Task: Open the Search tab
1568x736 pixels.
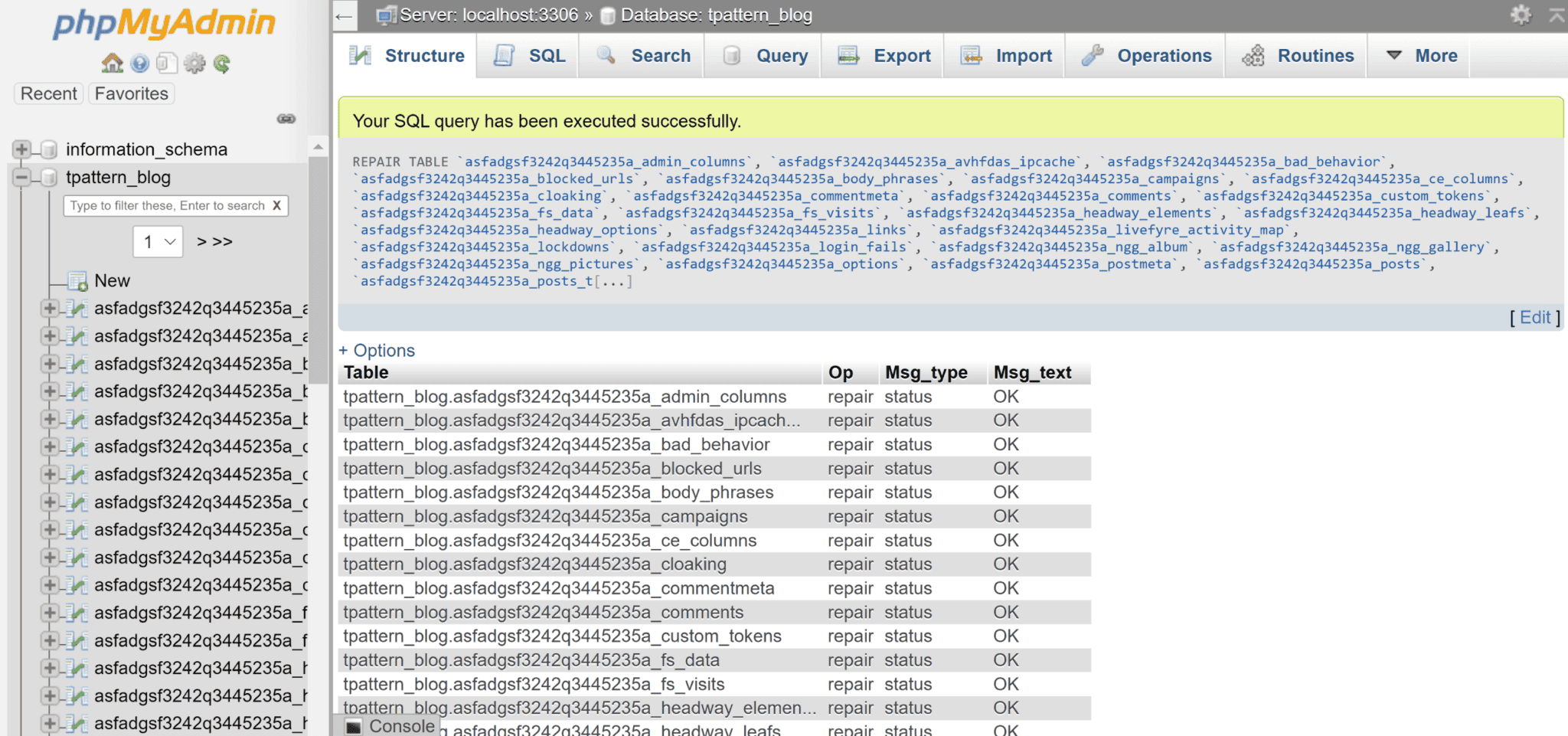Action: point(642,56)
